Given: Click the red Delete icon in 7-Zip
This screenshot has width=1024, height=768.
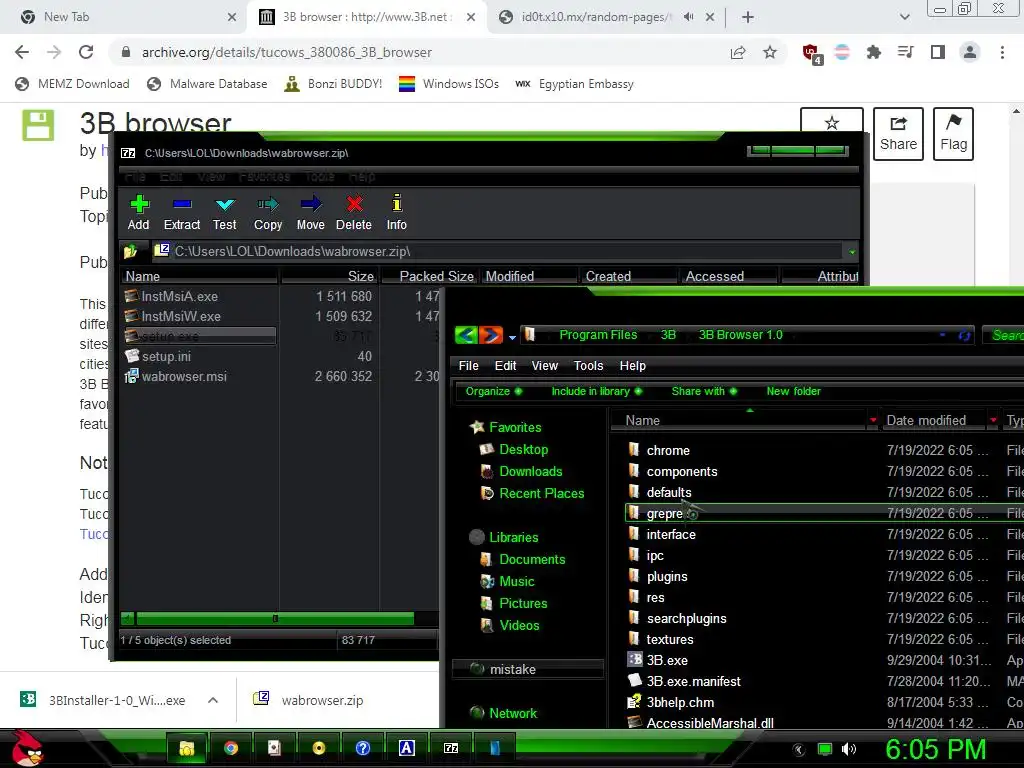Looking at the screenshot, I should (x=354, y=213).
